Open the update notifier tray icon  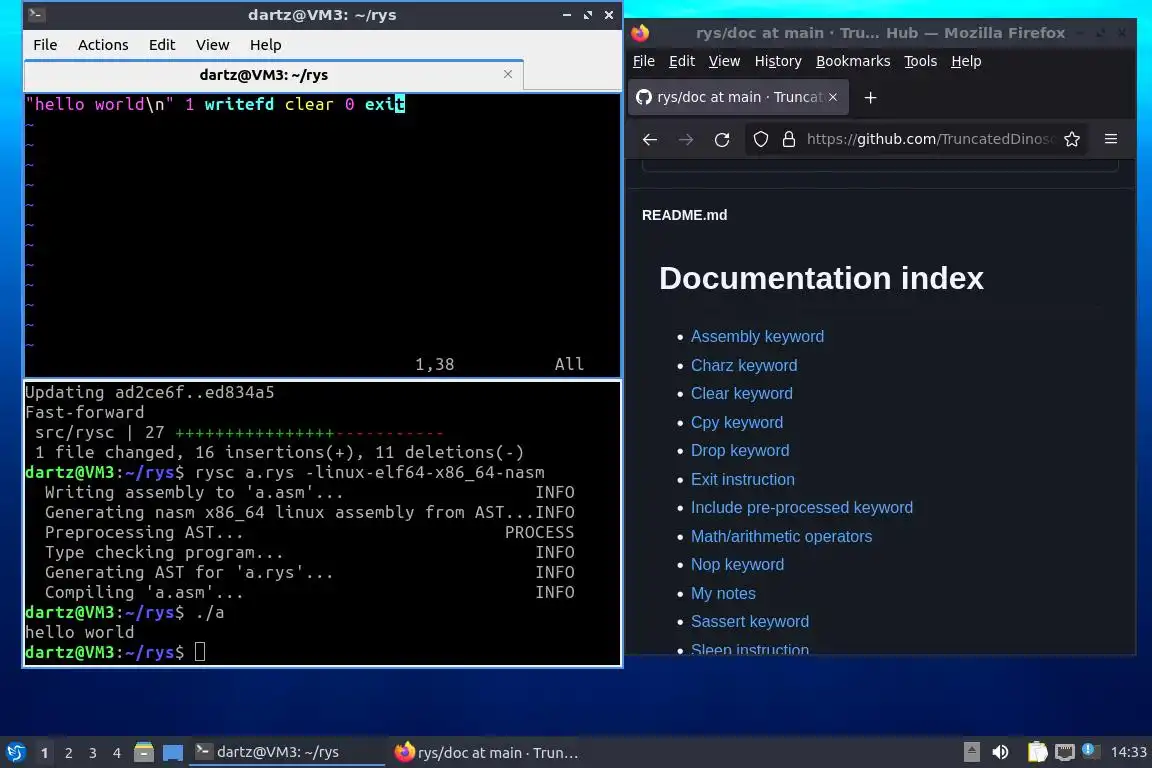tap(1090, 751)
